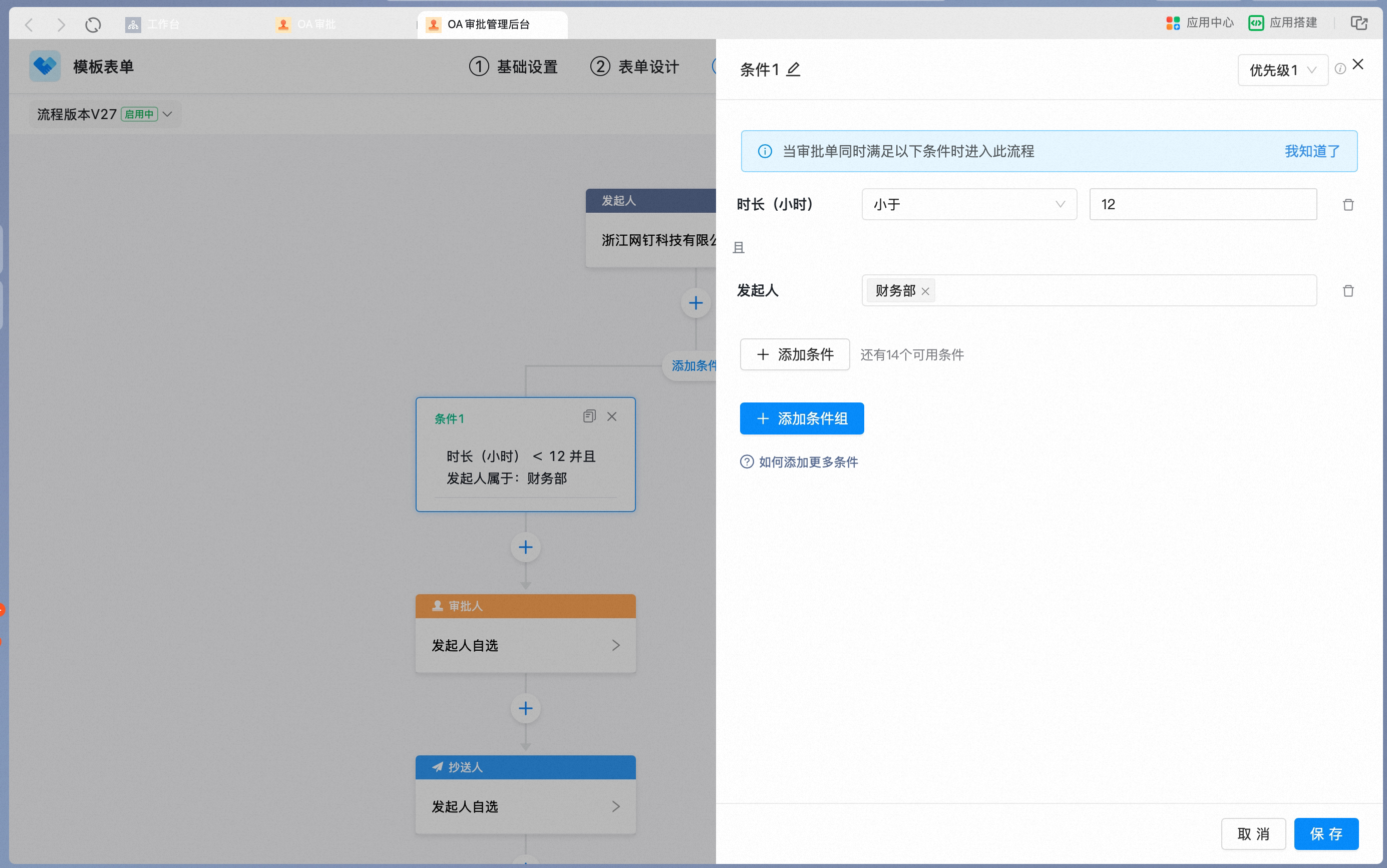Screen dimensions: 1387x868
Task: Copy the 条件1 node with duplicate icon
Action: coord(589,416)
